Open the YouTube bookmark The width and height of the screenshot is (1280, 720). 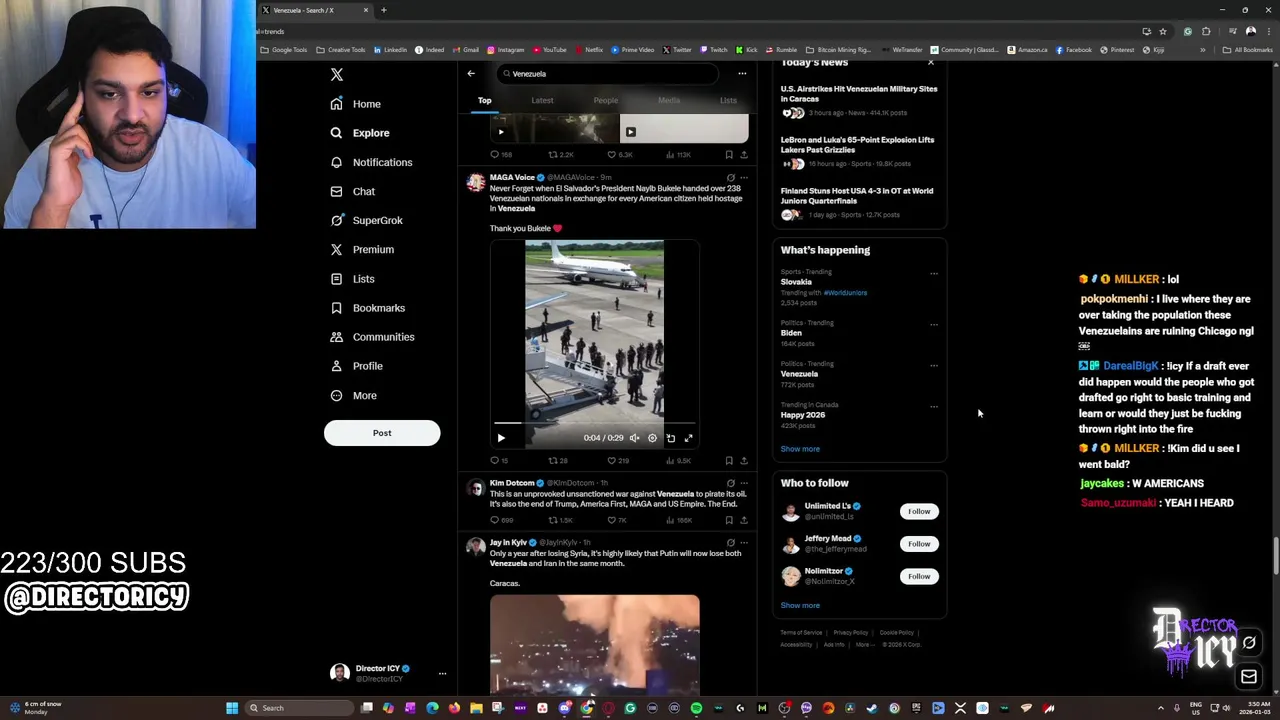(x=550, y=49)
